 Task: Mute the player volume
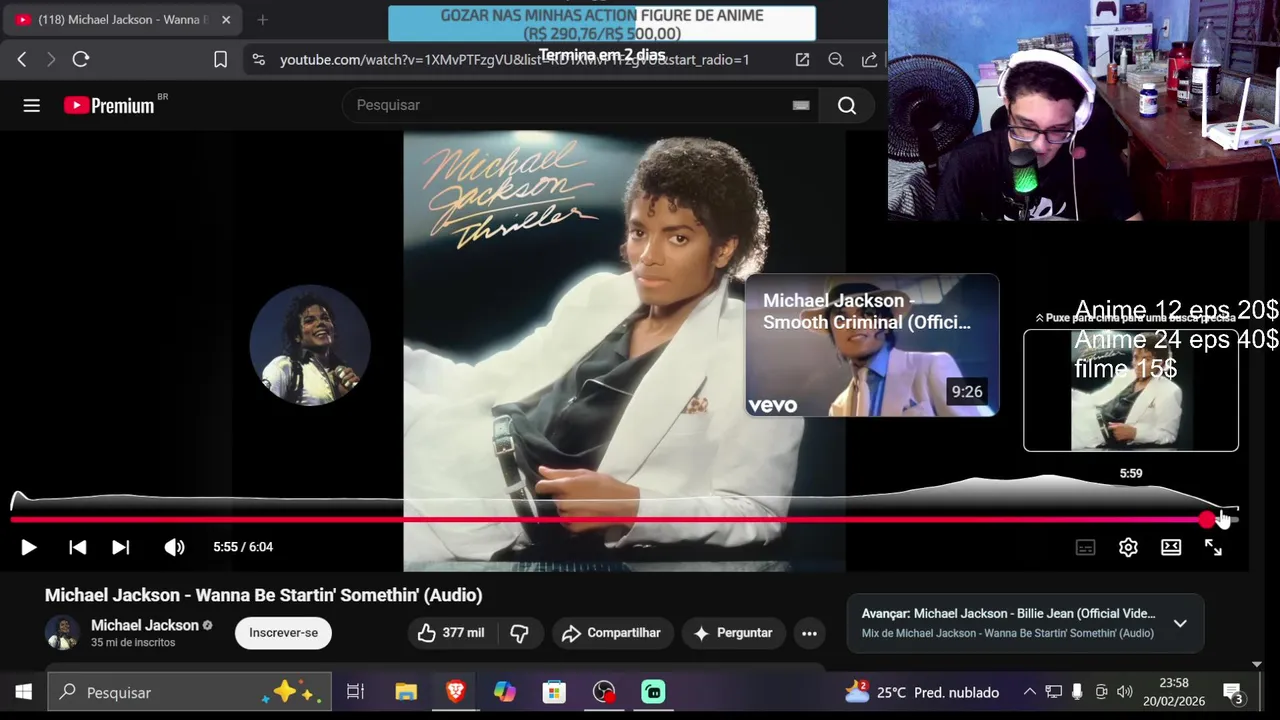[x=174, y=547]
